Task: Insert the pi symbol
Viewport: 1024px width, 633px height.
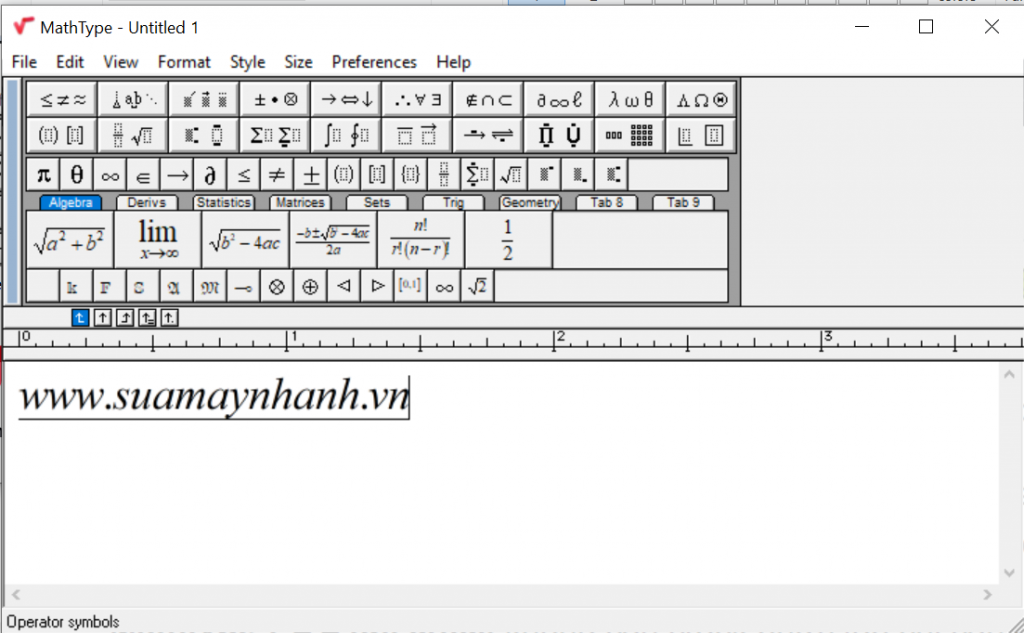Action: tap(44, 174)
